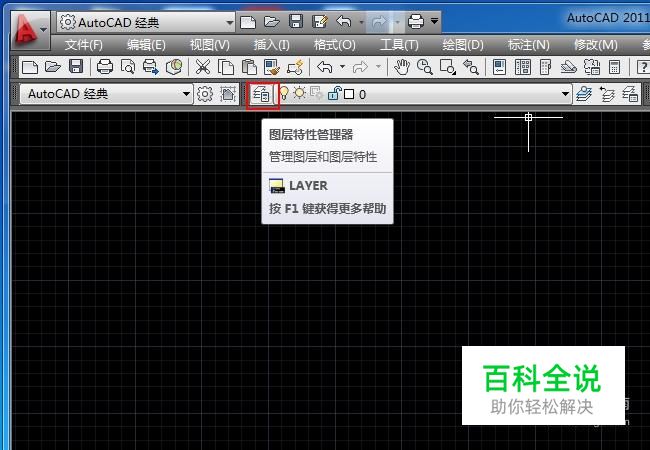Click Undo in Quick Access toolbar
This screenshot has width=650, height=450.
(x=344, y=21)
